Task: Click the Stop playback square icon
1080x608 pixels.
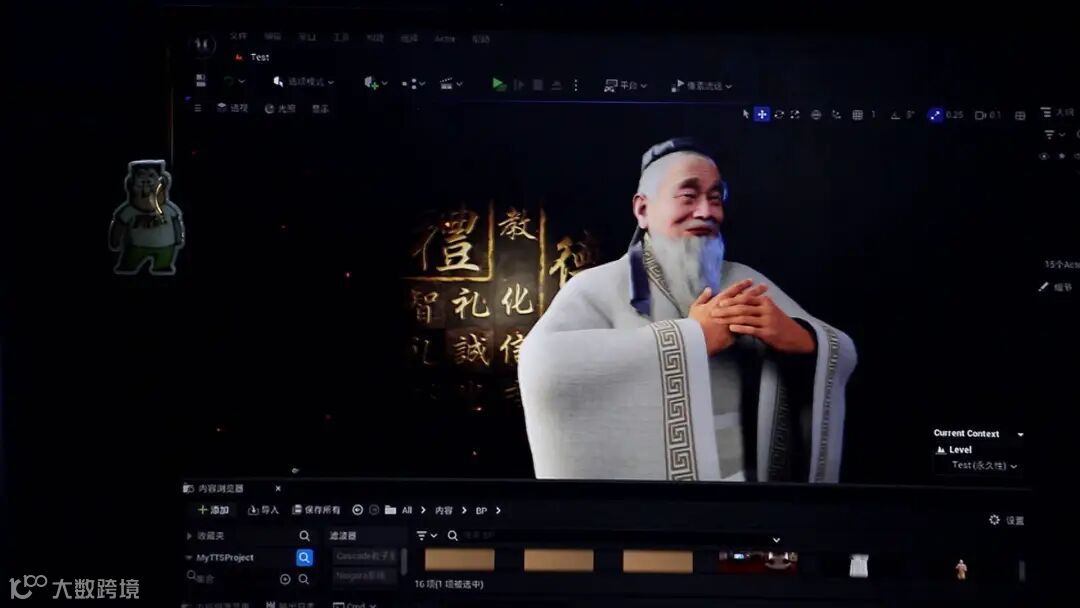Action: (538, 85)
